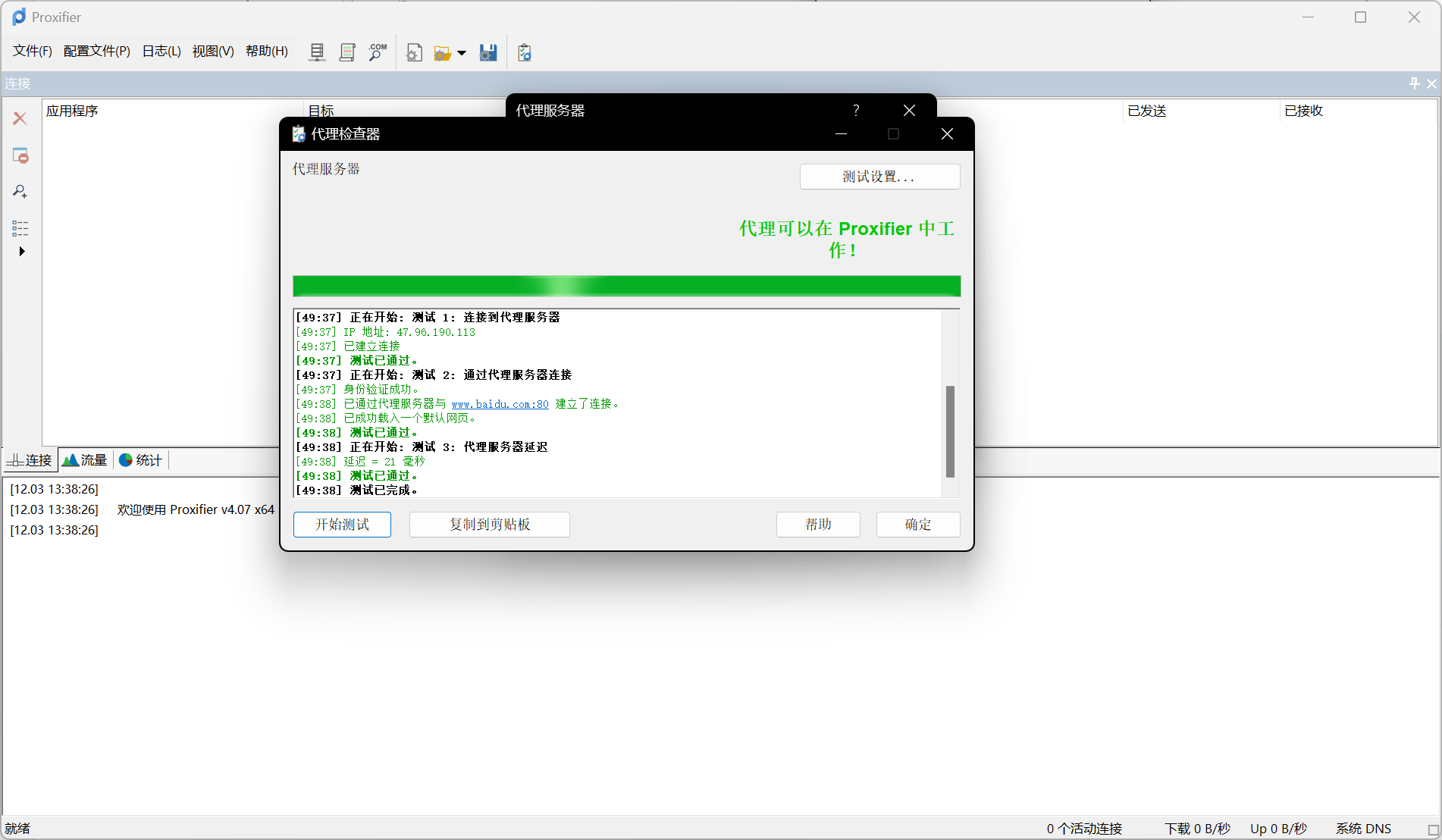Open the www.baidu.com:80 link in log

500,404
